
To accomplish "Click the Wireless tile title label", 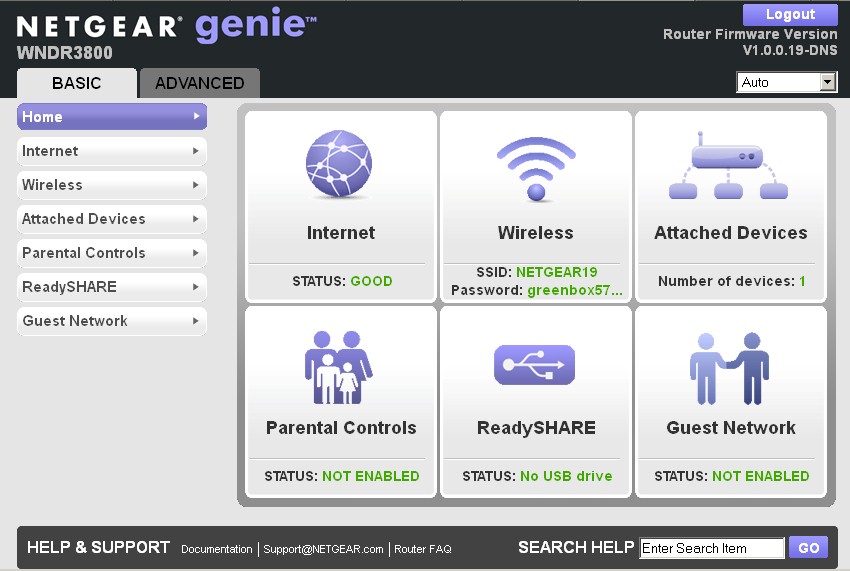I will click(536, 233).
